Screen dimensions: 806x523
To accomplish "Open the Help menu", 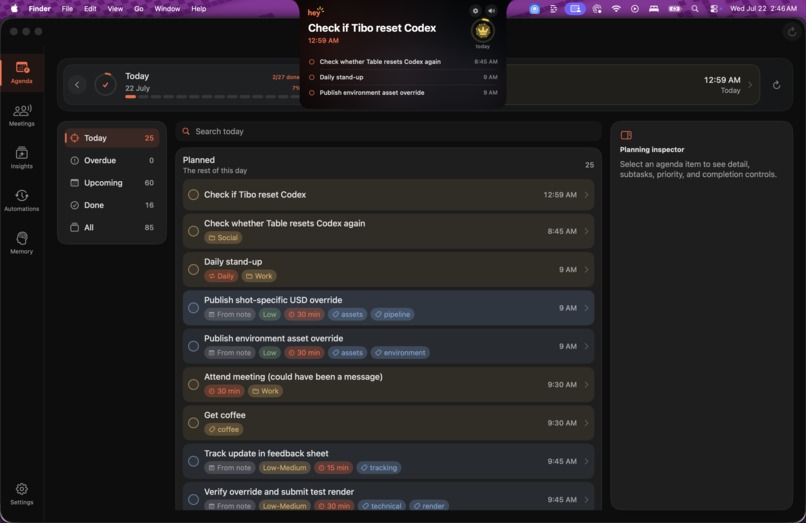I will pos(198,9).
